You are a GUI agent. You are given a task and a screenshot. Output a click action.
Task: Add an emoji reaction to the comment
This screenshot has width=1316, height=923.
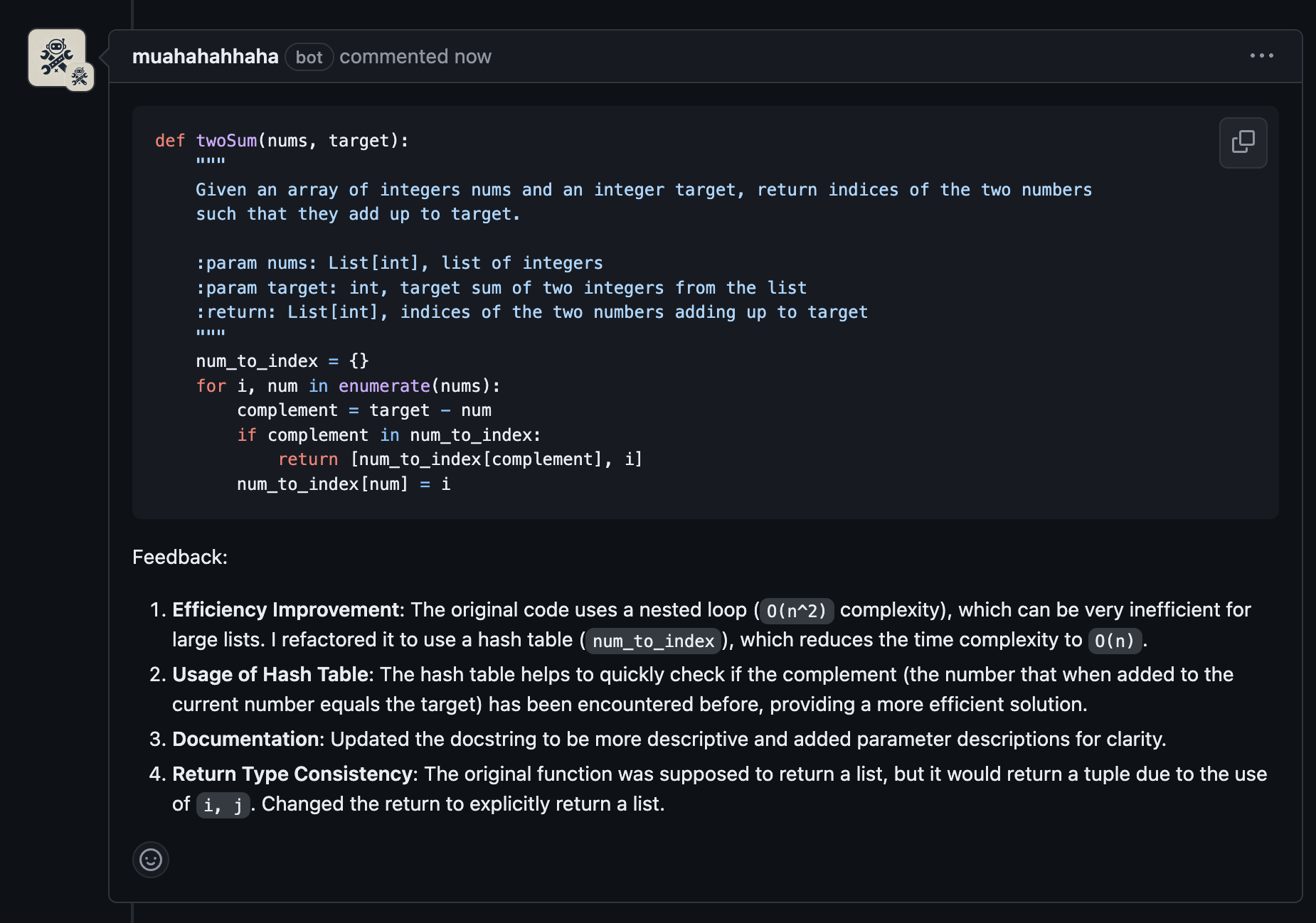pyautogui.click(x=151, y=860)
